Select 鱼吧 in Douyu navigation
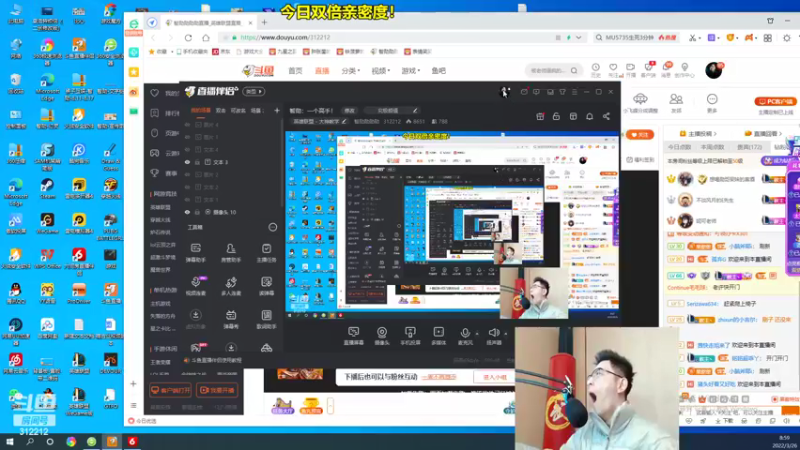Viewport: 800px width, 450px height. (439, 70)
